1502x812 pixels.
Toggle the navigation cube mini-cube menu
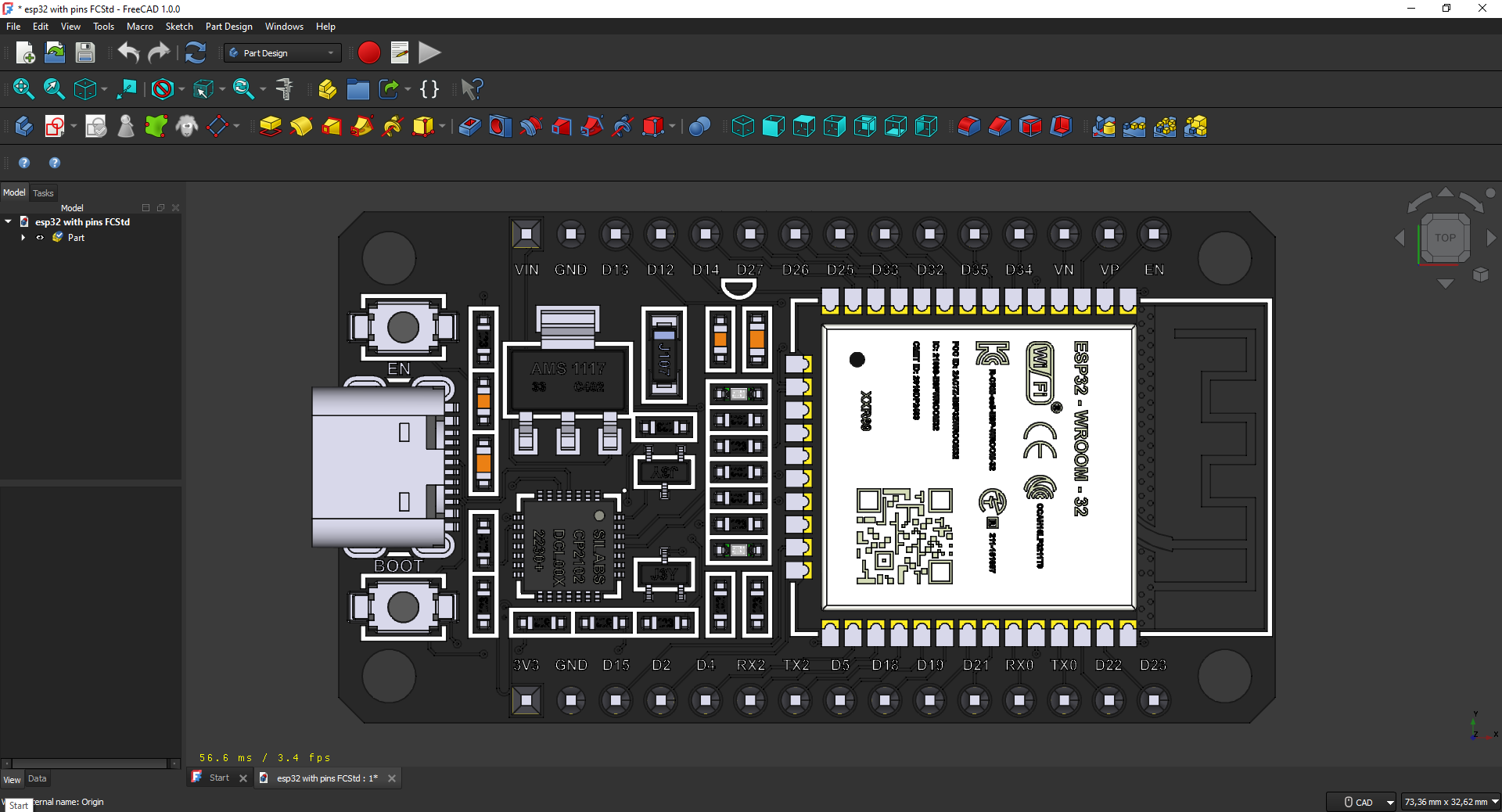1480,275
